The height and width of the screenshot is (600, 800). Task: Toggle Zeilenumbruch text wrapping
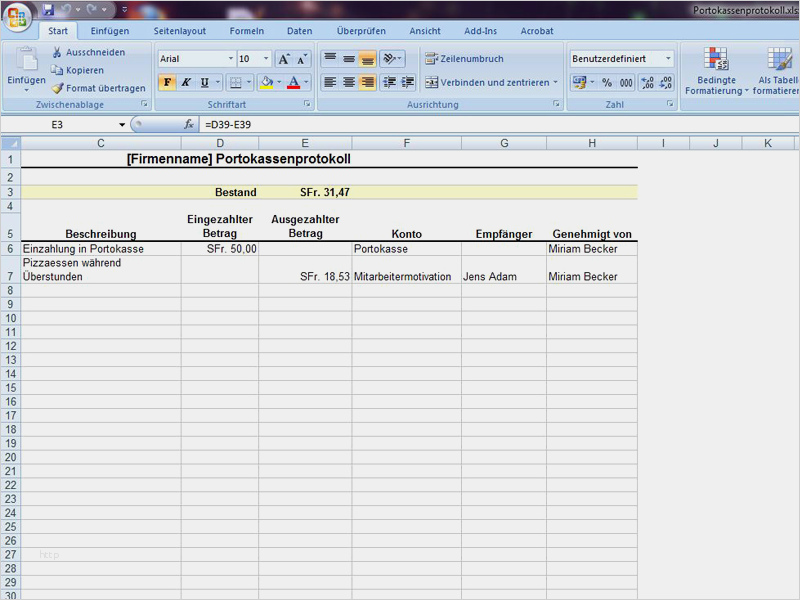[x=464, y=59]
